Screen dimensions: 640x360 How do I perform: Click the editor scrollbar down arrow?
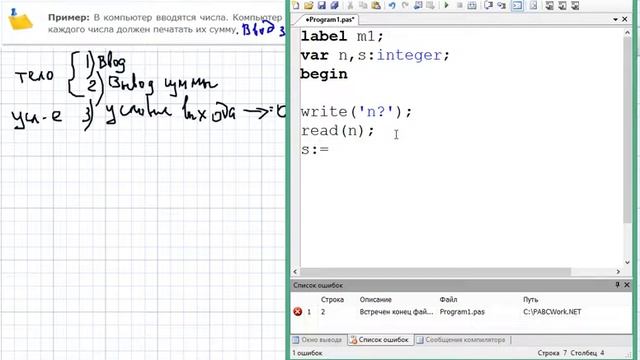click(627, 262)
